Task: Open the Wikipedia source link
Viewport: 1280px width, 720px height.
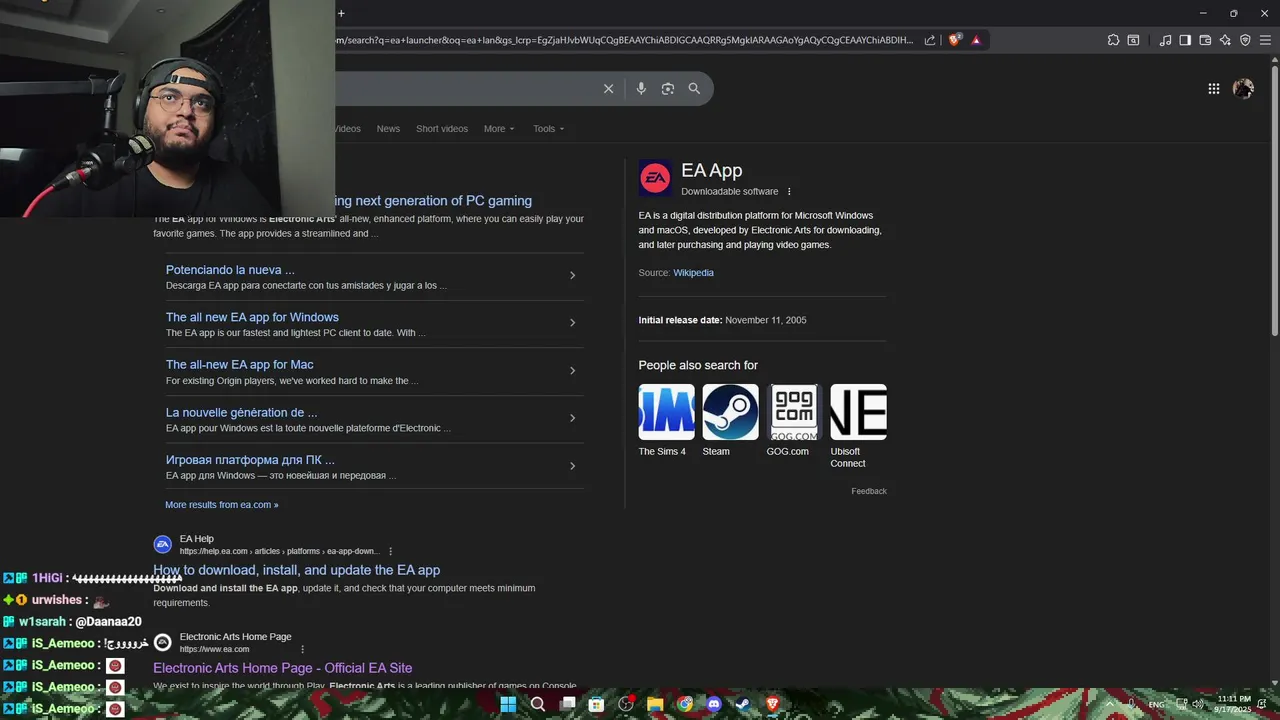Action: (693, 273)
